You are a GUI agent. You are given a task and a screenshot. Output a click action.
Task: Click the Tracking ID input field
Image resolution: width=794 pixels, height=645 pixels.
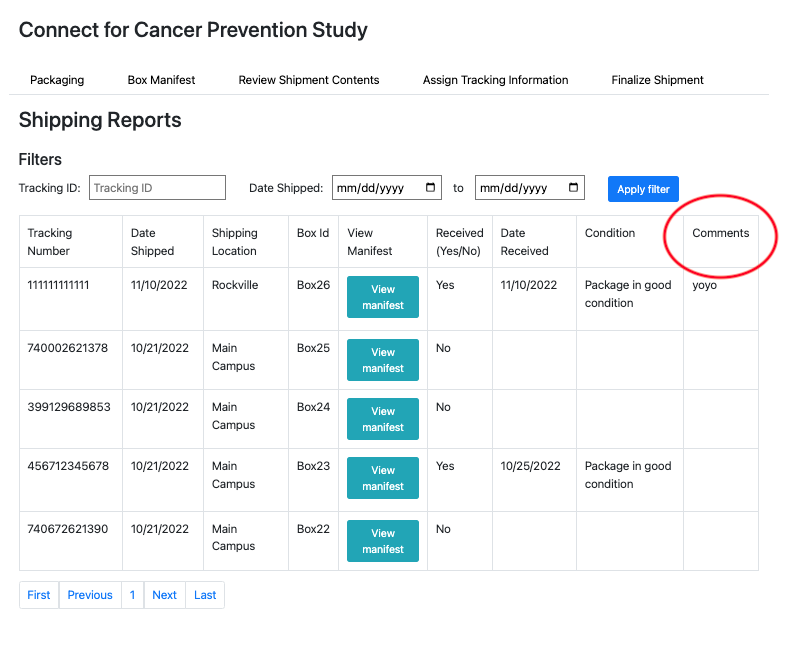(157, 188)
